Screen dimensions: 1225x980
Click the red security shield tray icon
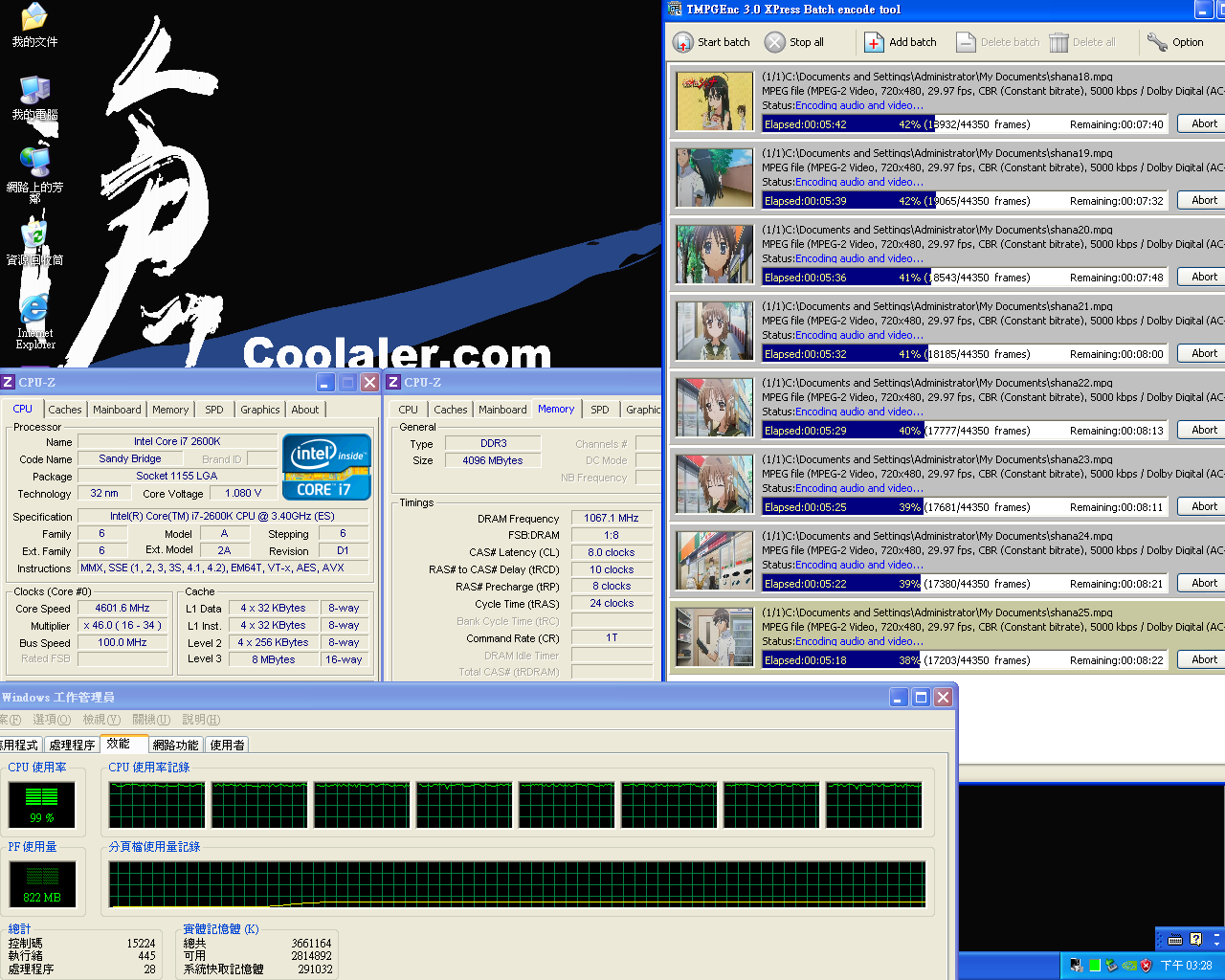point(1147,966)
